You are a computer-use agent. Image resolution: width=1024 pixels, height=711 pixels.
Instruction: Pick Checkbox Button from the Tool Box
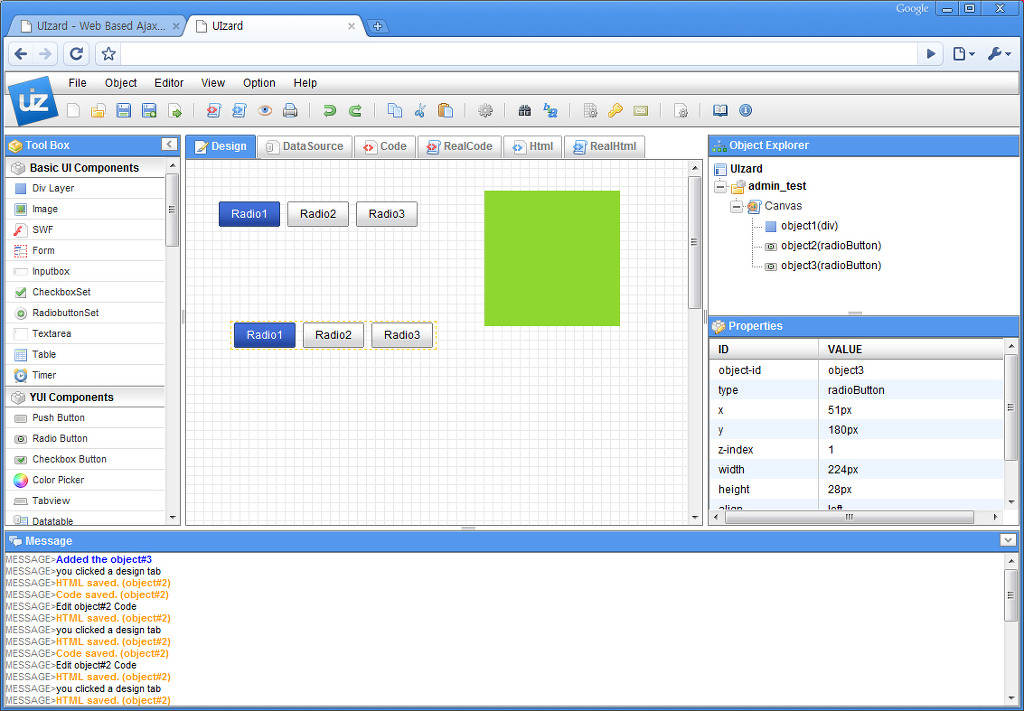tap(85, 460)
